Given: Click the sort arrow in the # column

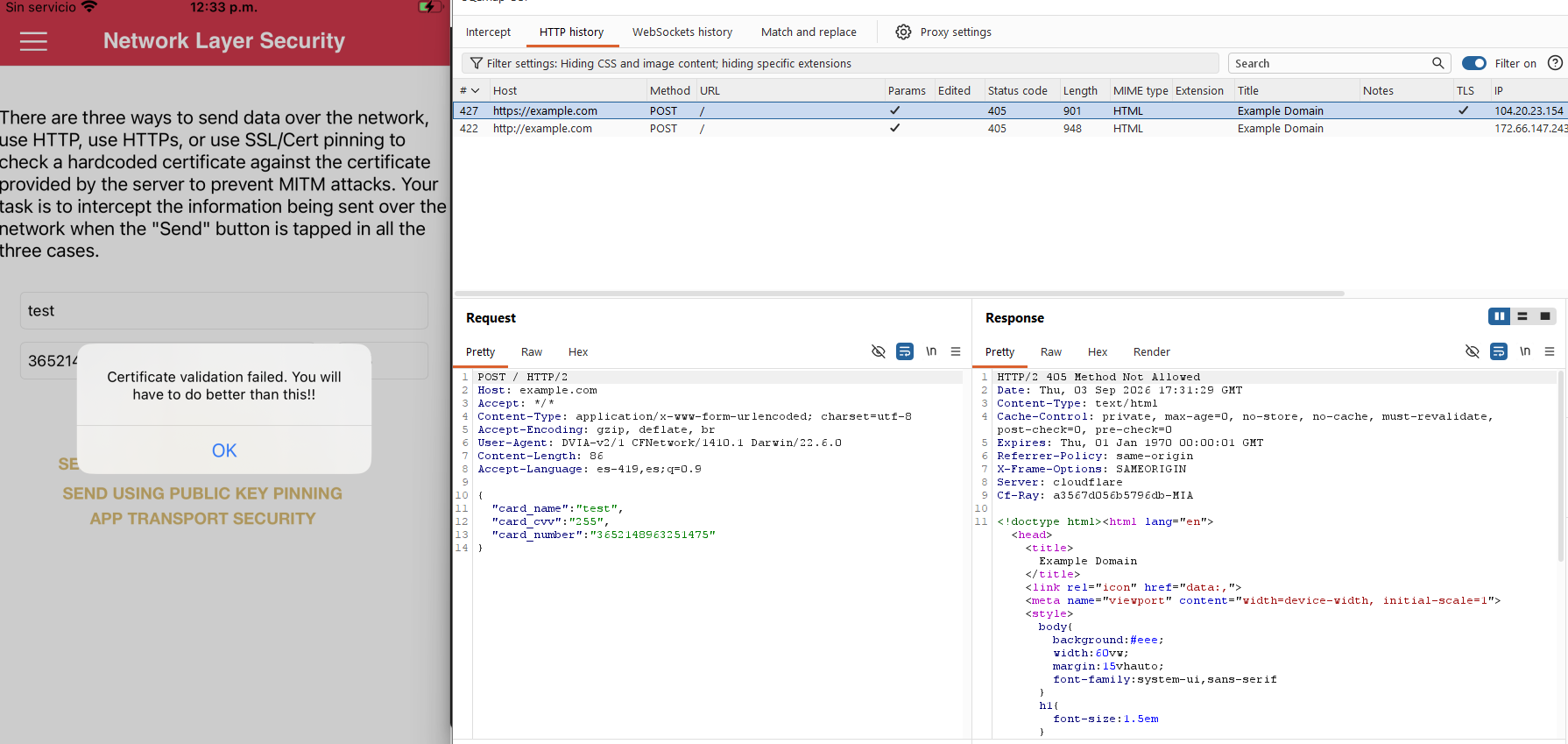Looking at the screenshot, I should coord(476,91).
